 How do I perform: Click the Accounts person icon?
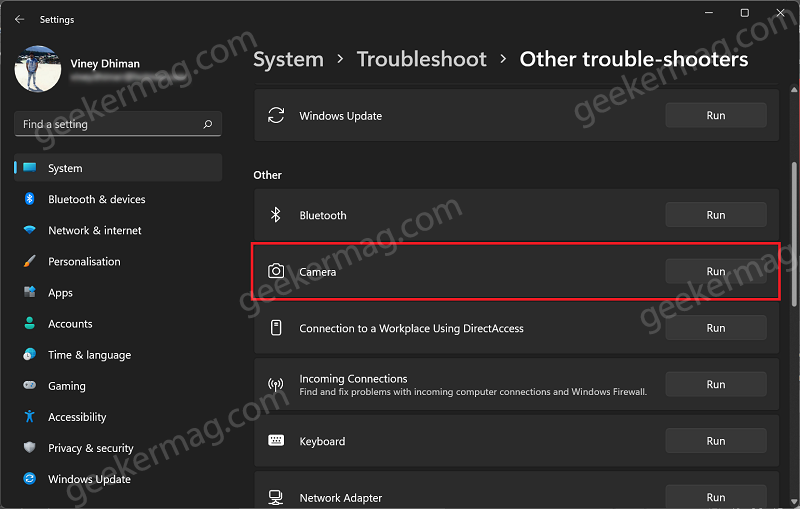[x=30, y=323]
